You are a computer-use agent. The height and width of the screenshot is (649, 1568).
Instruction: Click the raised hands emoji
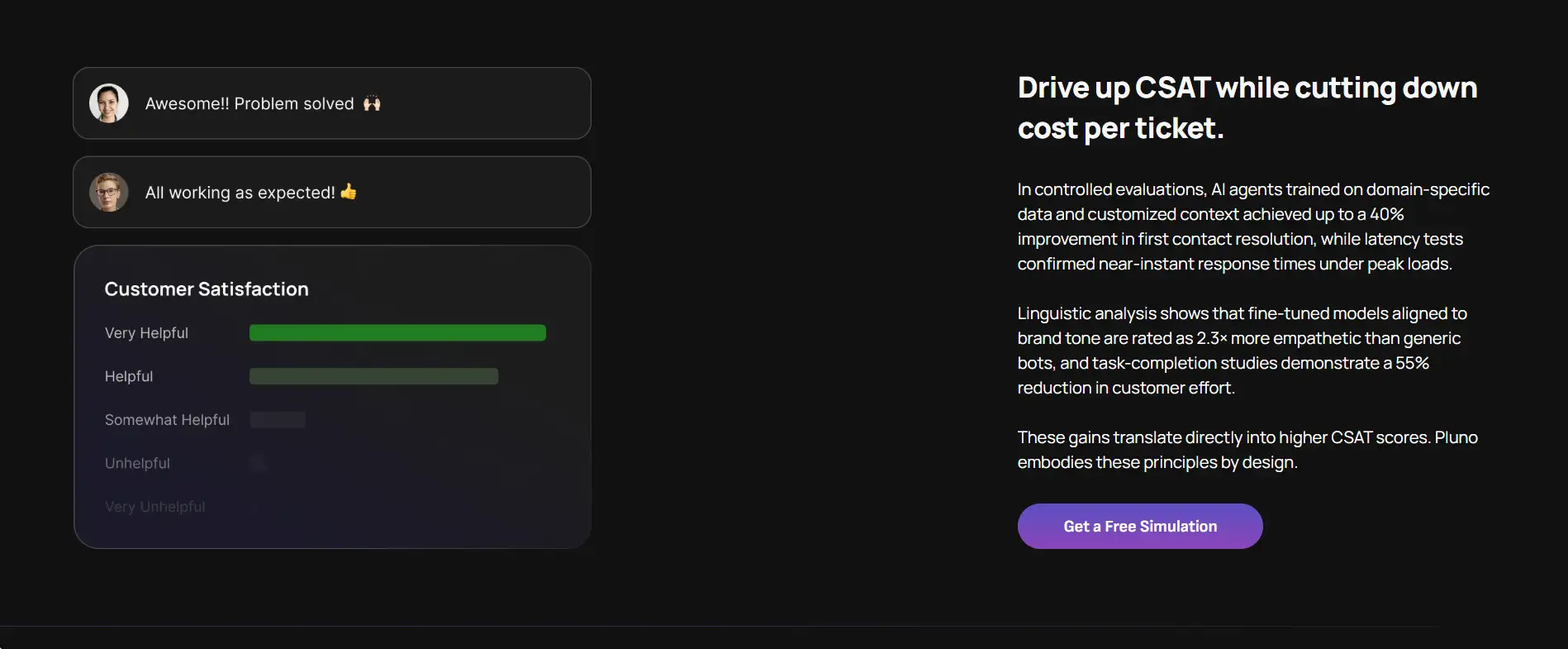pyautogui.click(x=373, y=103)
